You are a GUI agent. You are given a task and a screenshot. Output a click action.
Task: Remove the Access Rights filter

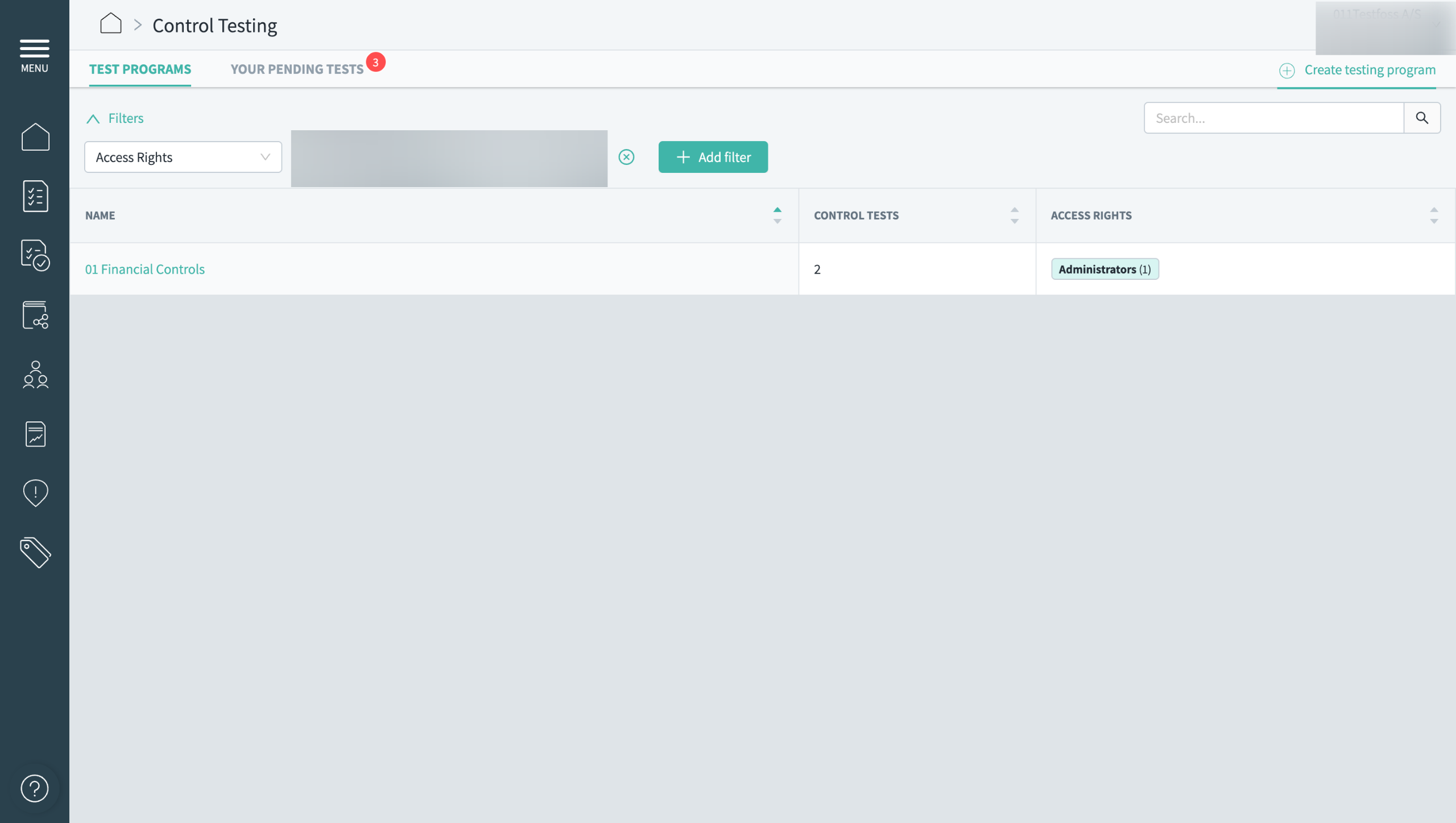(x=626, y=157)
